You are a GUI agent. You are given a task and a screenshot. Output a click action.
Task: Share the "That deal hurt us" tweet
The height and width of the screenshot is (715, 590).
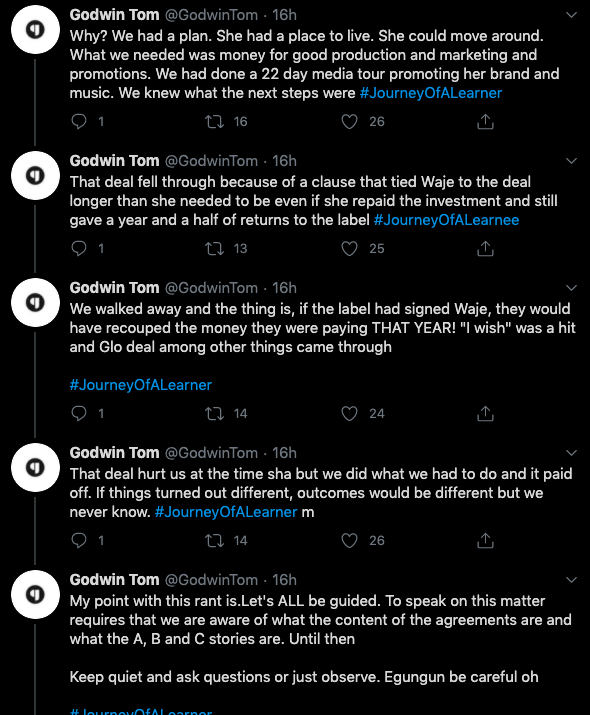[485, 540]
